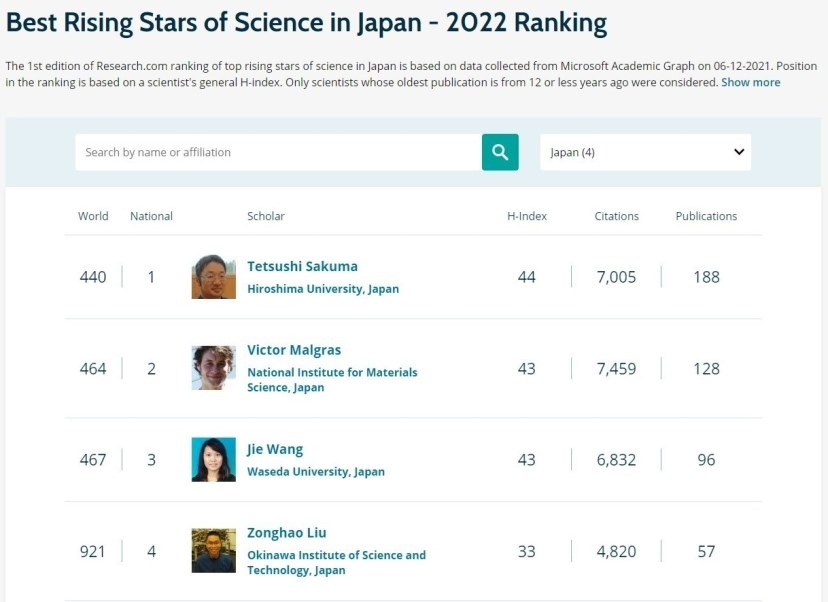Open Jie Wang scholar name link
The image size is (828, 602).
tap(275, 449)
